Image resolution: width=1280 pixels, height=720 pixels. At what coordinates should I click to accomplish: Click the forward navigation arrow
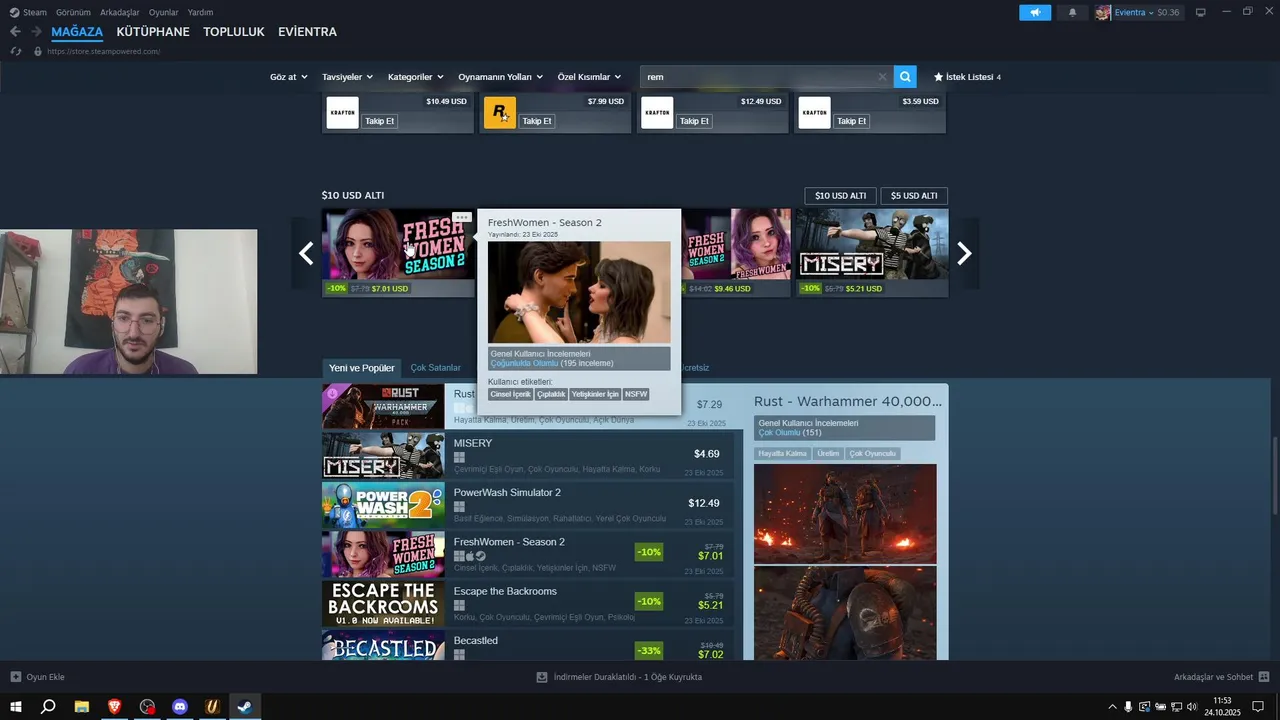37,32
